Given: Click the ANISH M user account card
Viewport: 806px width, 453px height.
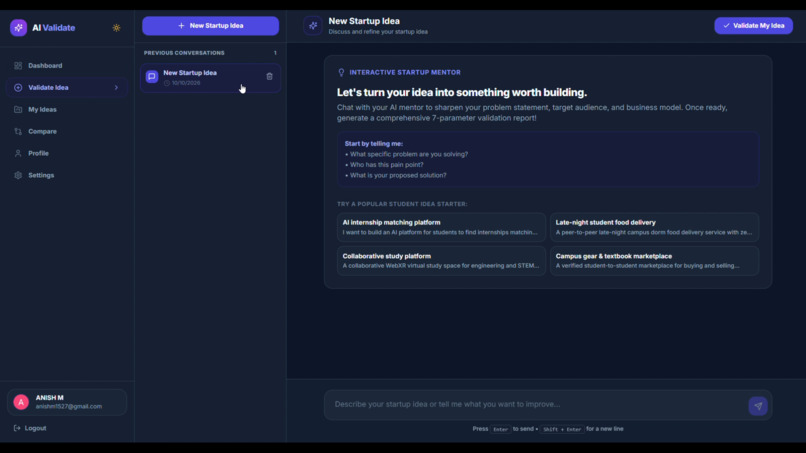Looking at the screenshot, I should coord(67,402).
